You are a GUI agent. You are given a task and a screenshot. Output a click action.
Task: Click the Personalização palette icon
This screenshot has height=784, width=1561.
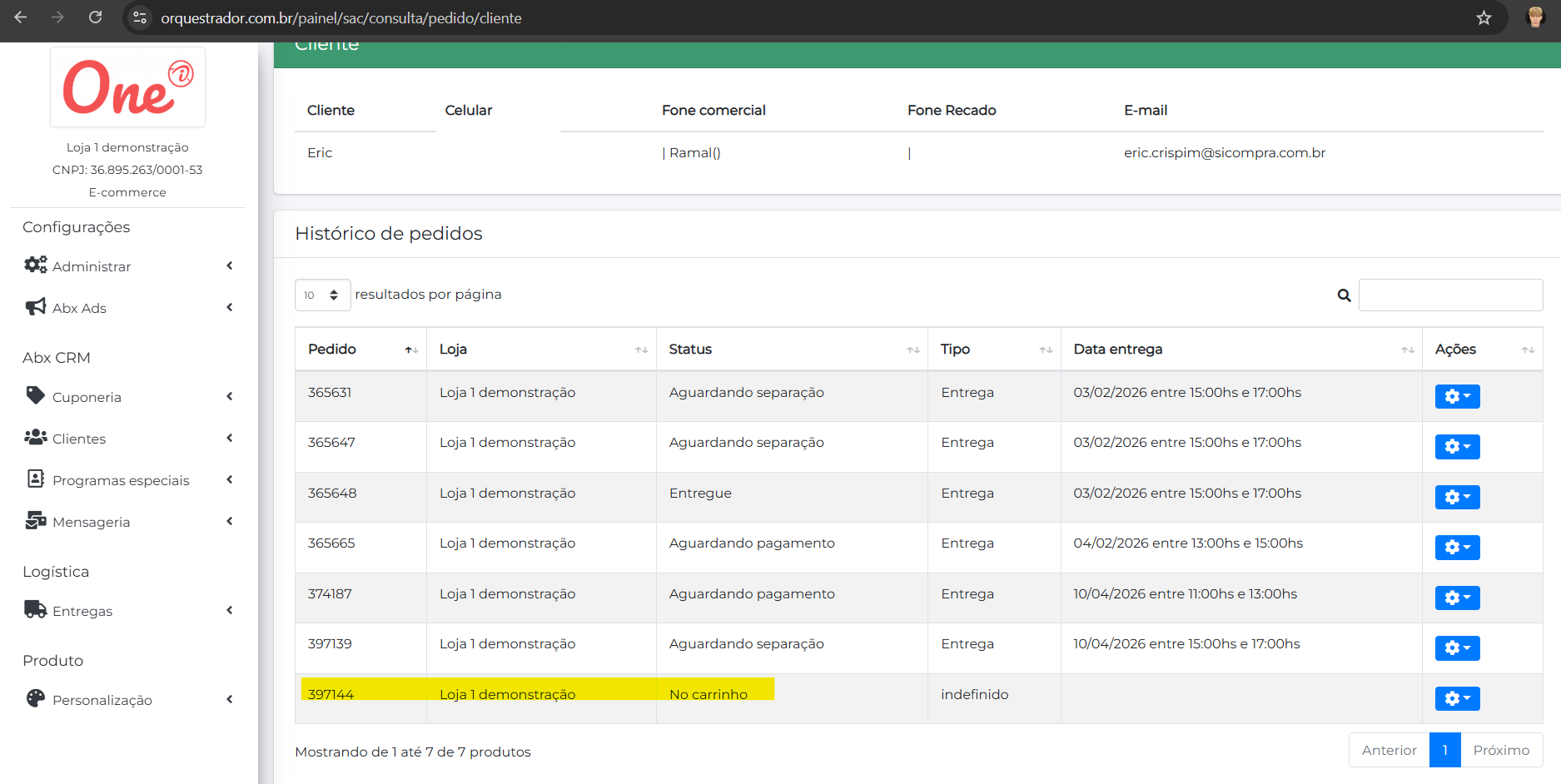35,698
